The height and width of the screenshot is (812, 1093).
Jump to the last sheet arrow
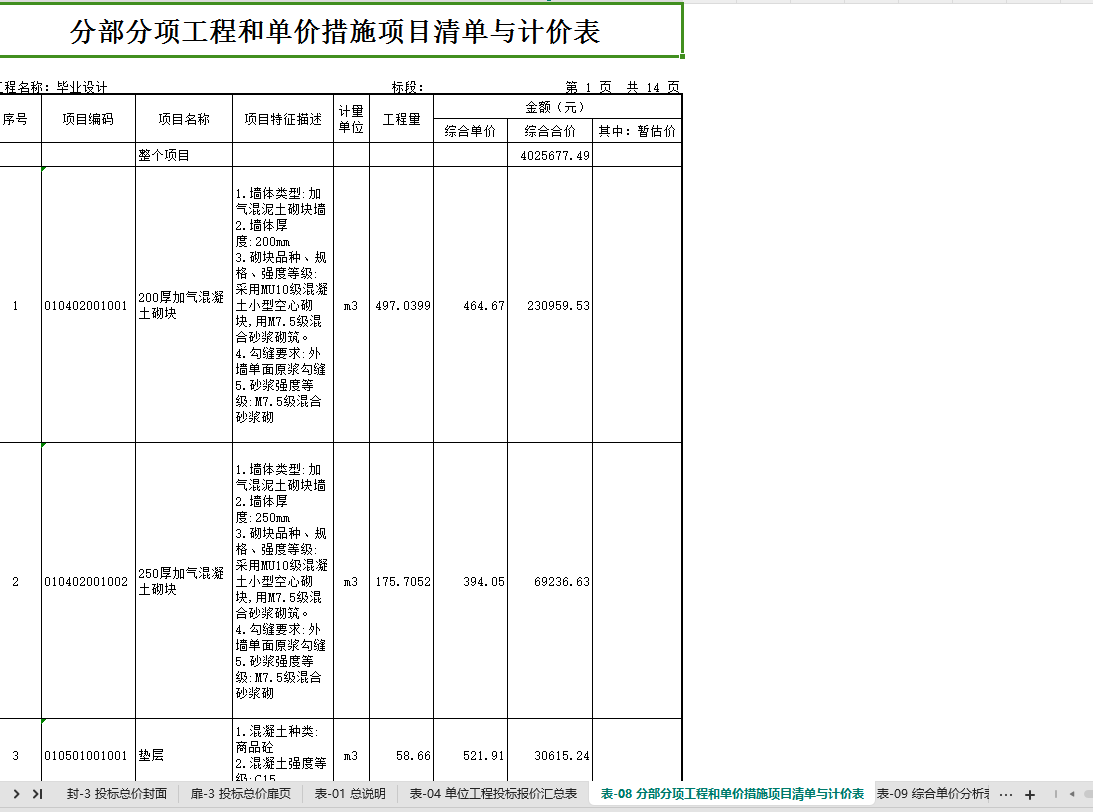click(x=38, y=794)
